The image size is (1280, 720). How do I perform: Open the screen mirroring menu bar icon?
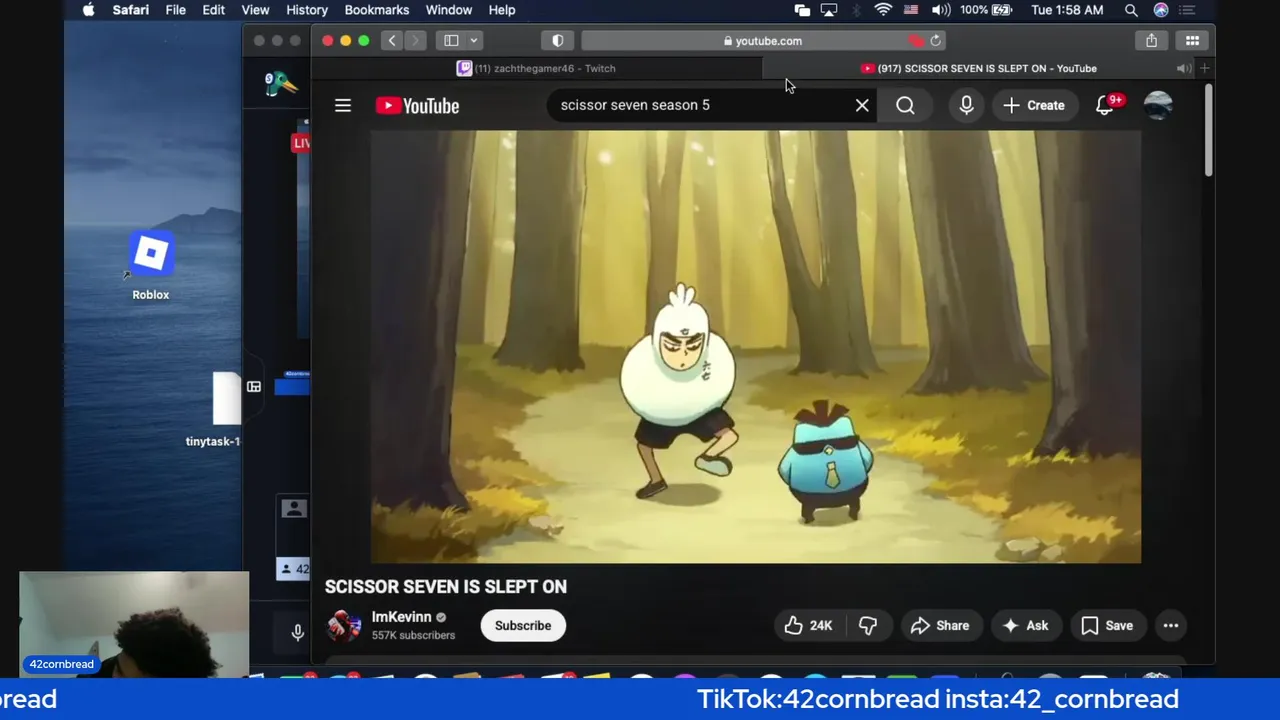(829, 10)
